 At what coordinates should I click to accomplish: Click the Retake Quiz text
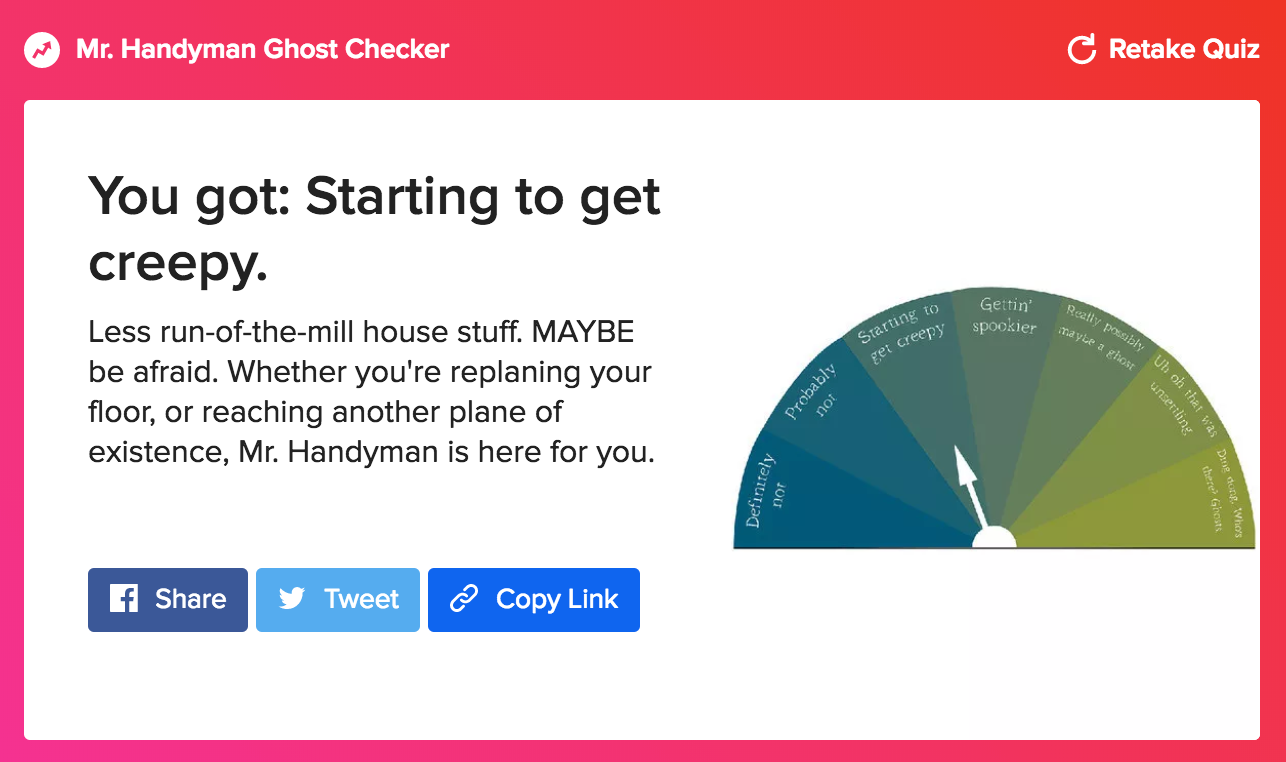(1184, 49)
